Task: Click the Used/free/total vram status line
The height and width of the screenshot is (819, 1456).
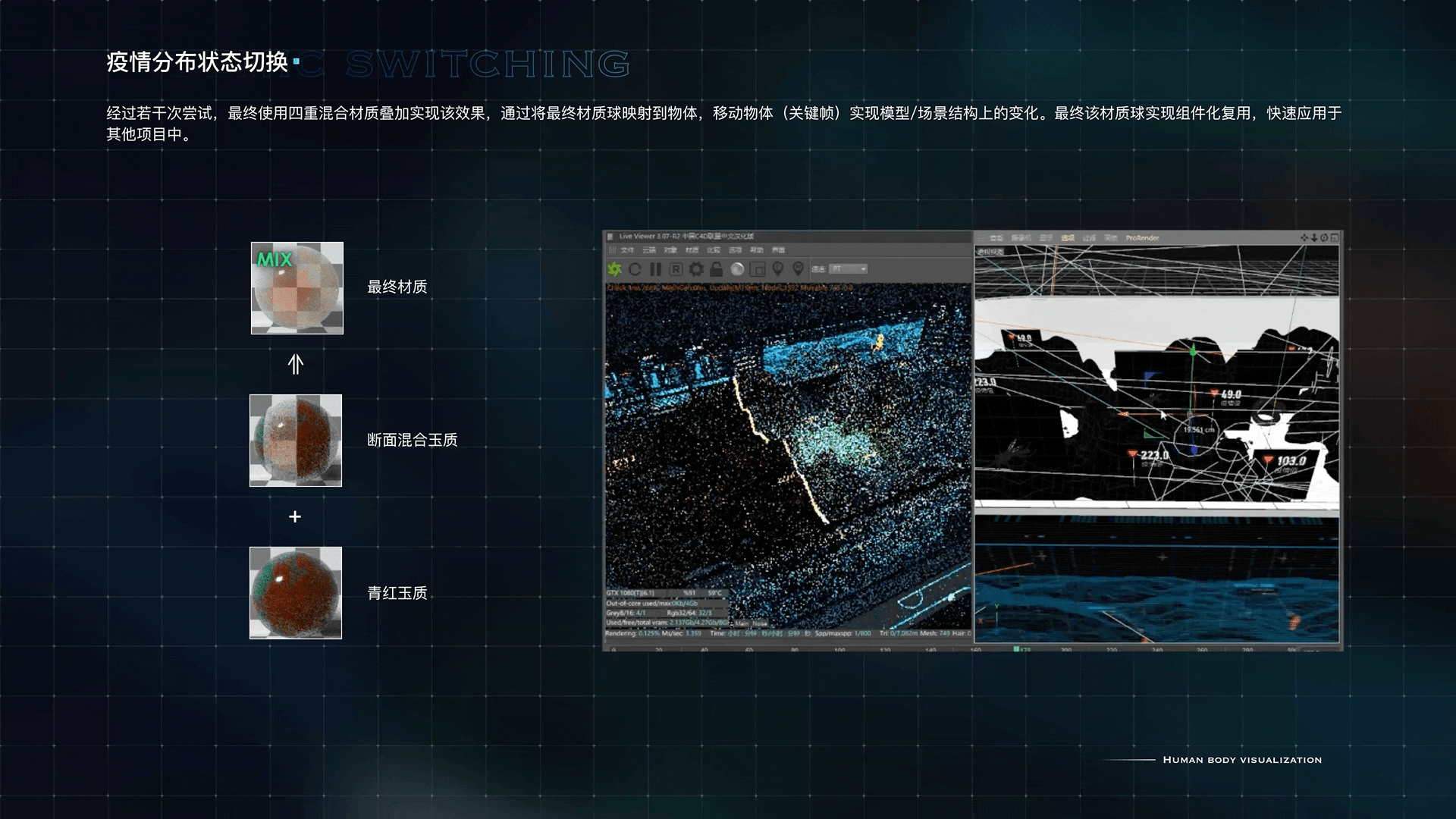Action: tap(667, 623)
